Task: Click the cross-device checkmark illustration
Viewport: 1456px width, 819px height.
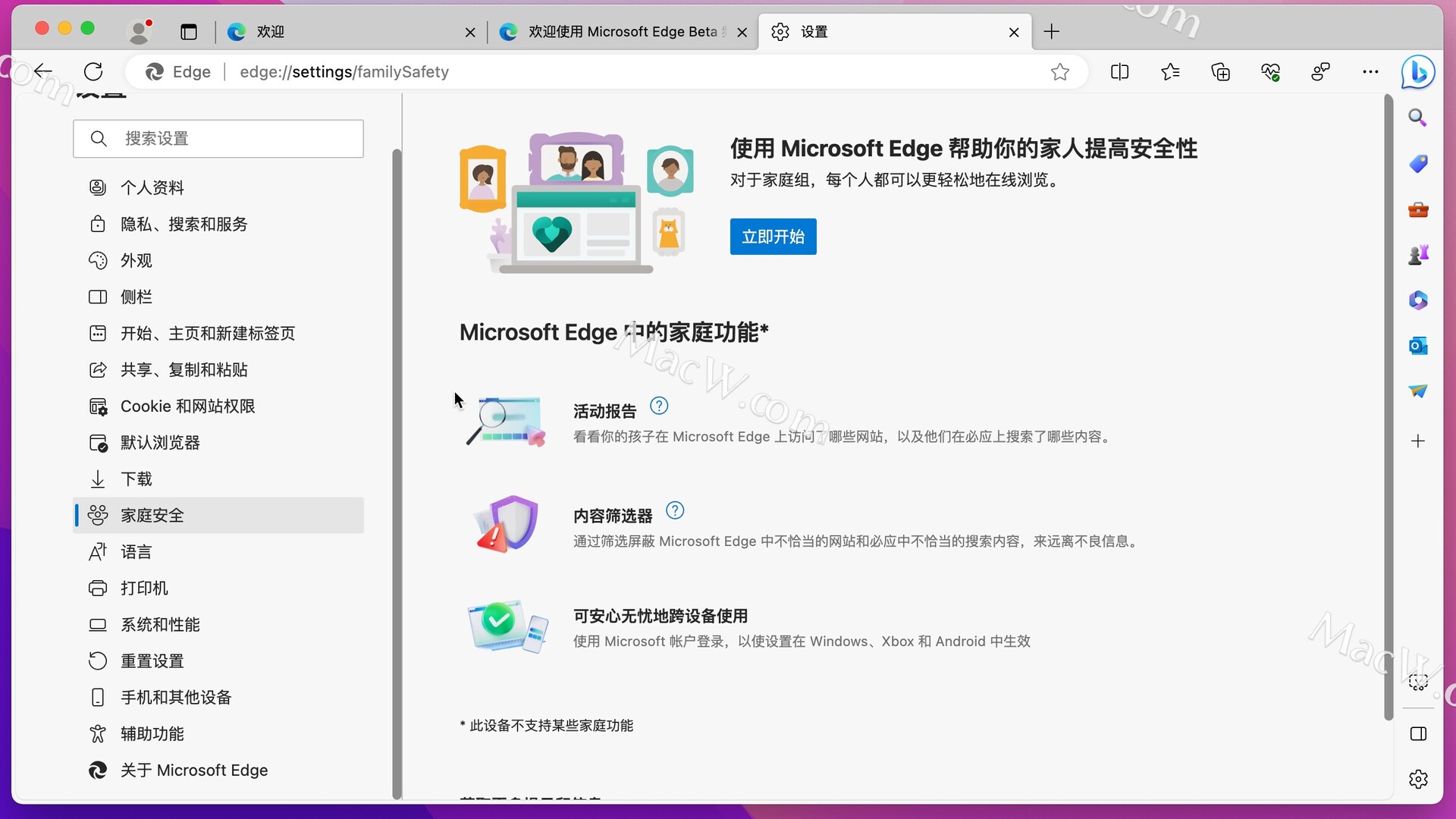Action: tap(507, 626)
